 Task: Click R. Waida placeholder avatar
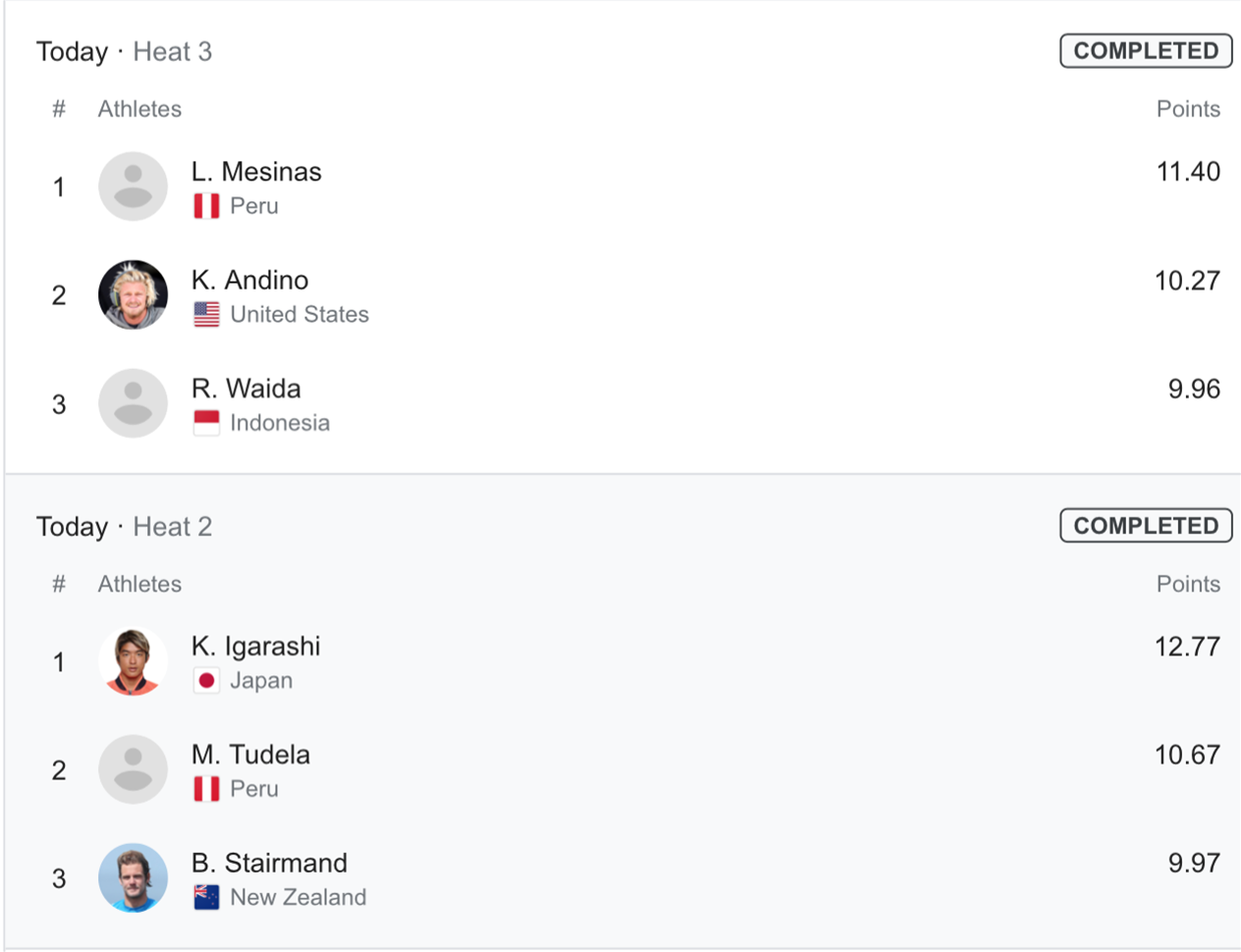click(133, 403)
